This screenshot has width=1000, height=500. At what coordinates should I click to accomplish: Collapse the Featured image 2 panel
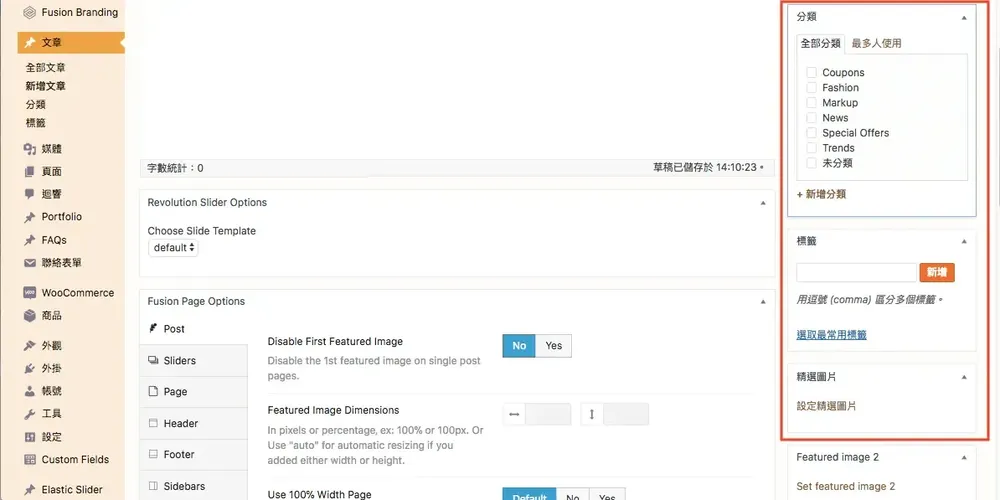click(964, 457)
